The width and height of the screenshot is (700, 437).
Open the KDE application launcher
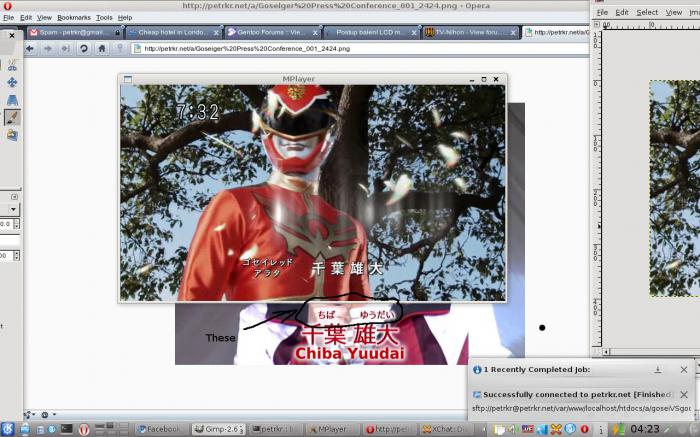pos(8,429)
